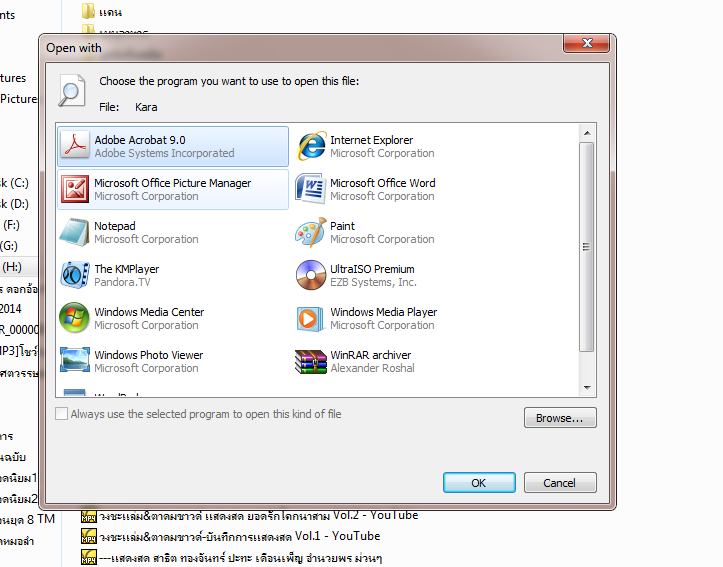Click the Browse... button
This screenshot has width=723, height=567.
click(x=560, y=418)
